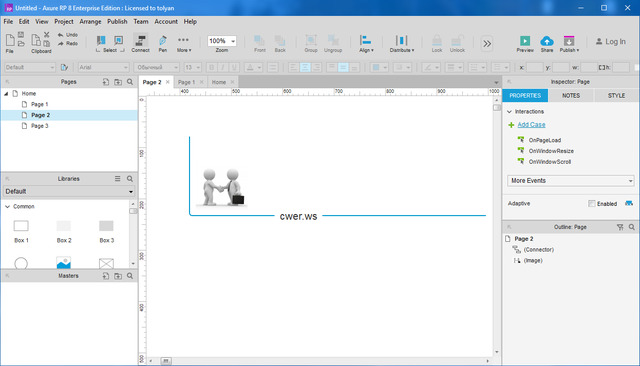Select (Connector) in Outline panel
This screenshot has width=640, height=366.
pyautogui.click(x=538, y=249)
